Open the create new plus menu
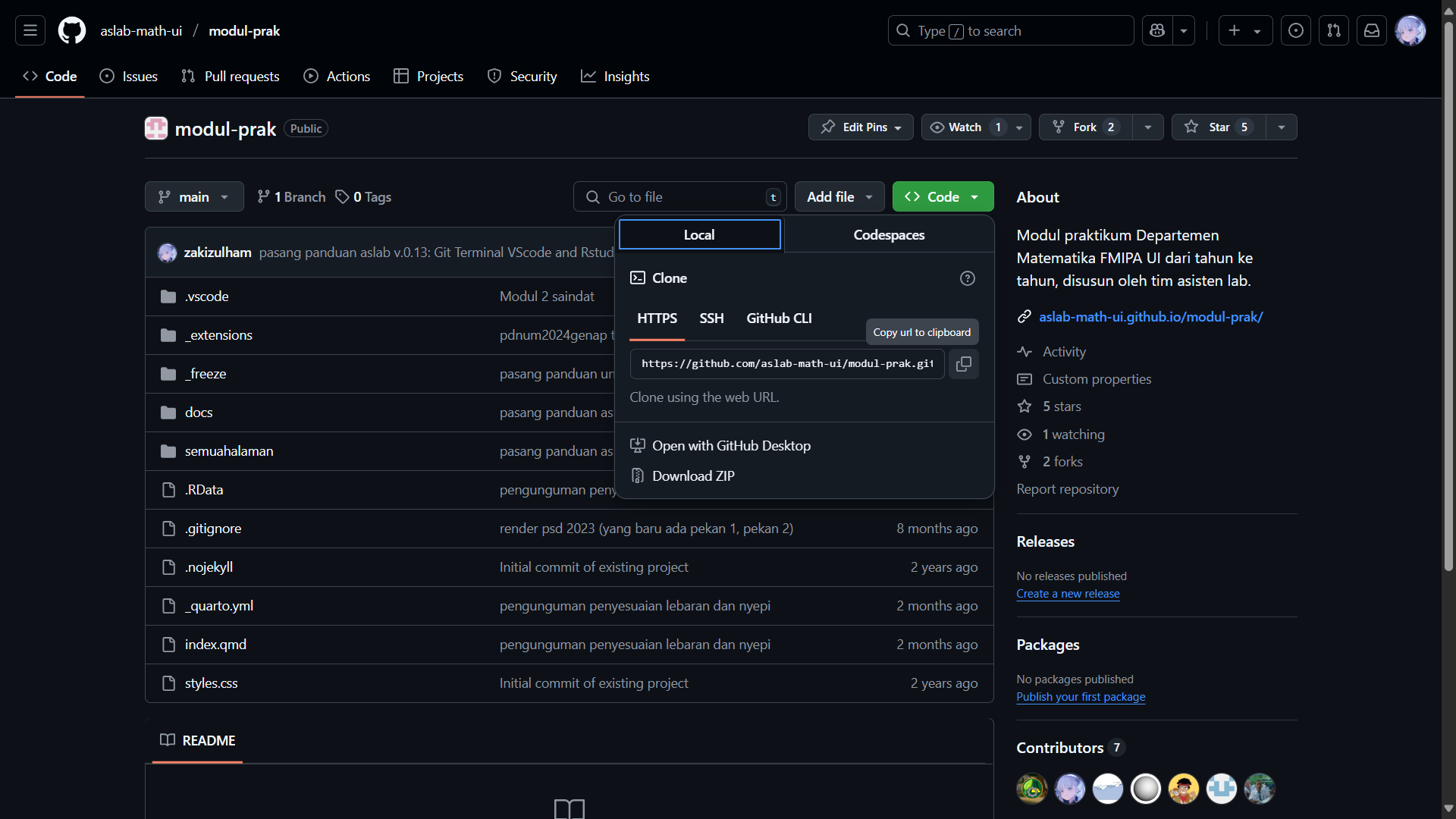The width and height of the screenshot is (1456, 819). (x=1245, y=30)
